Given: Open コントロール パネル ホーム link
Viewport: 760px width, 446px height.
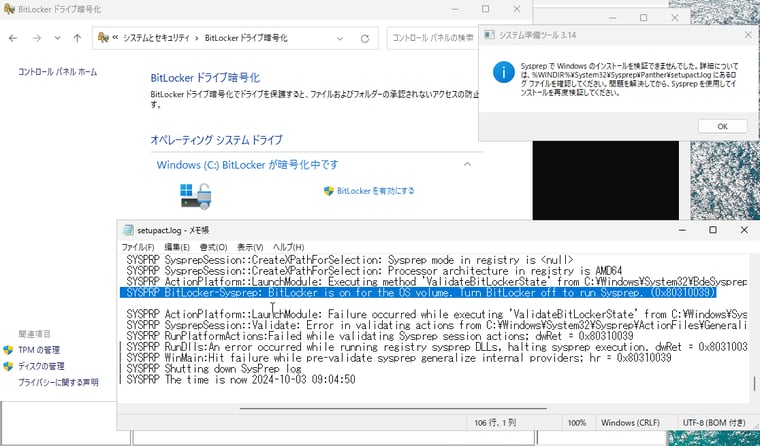Looking at the screenshot, I should pyautogui.click(x=58, y=72).
